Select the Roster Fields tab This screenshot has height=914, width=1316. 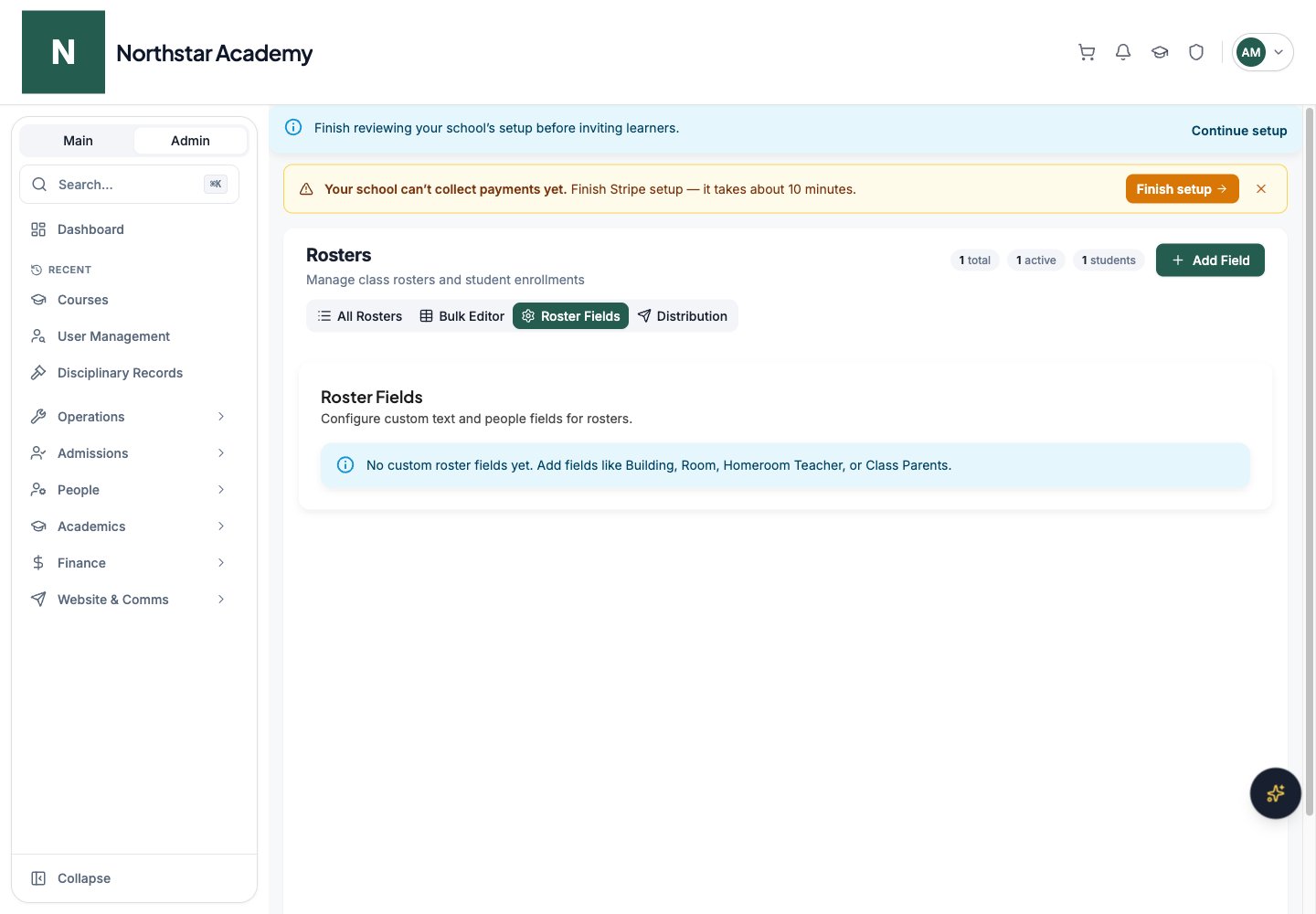click(x=570, y=316)
